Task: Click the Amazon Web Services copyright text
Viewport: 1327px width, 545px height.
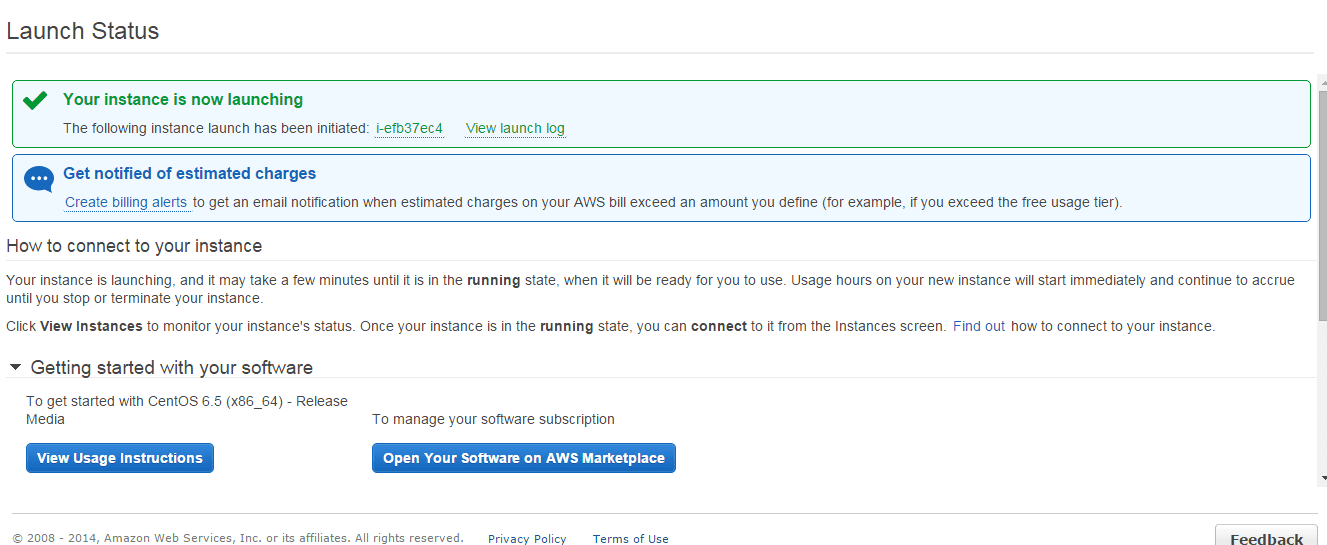Action: pyautogui.click(x=238, y=538)
